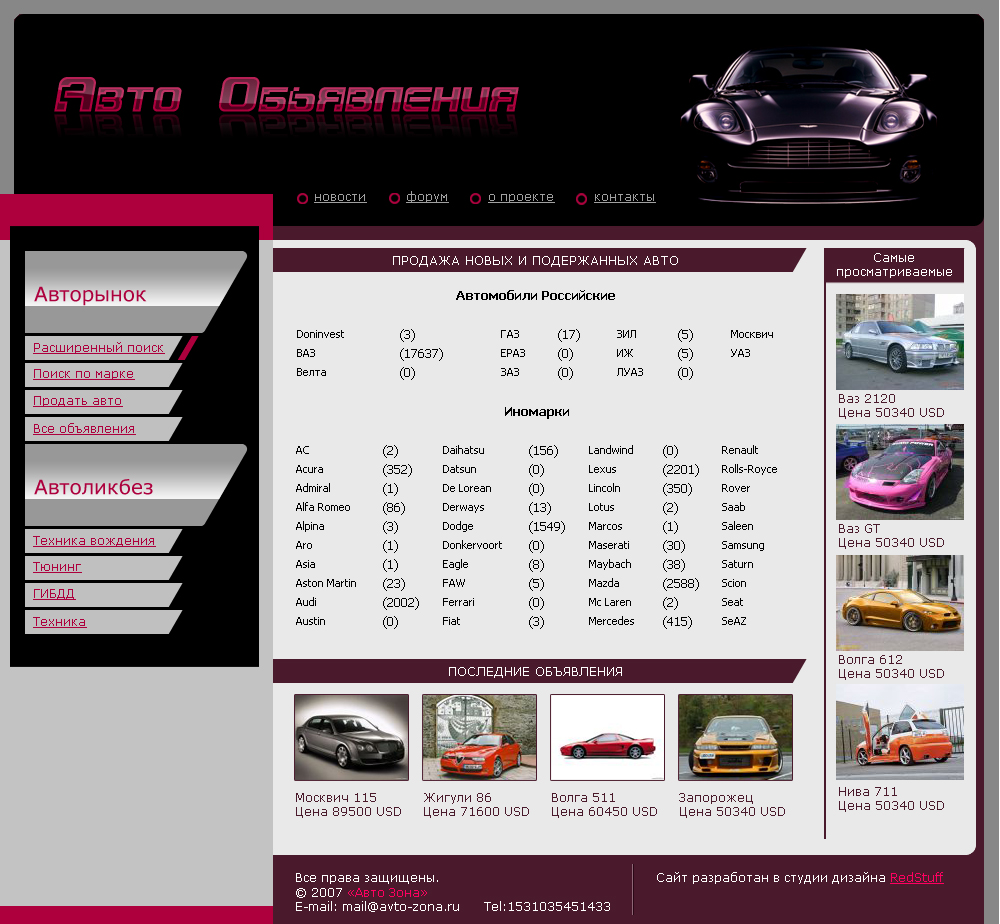Click the Самые просматриваемые header

pyautogui.click(x=894, y=265)
